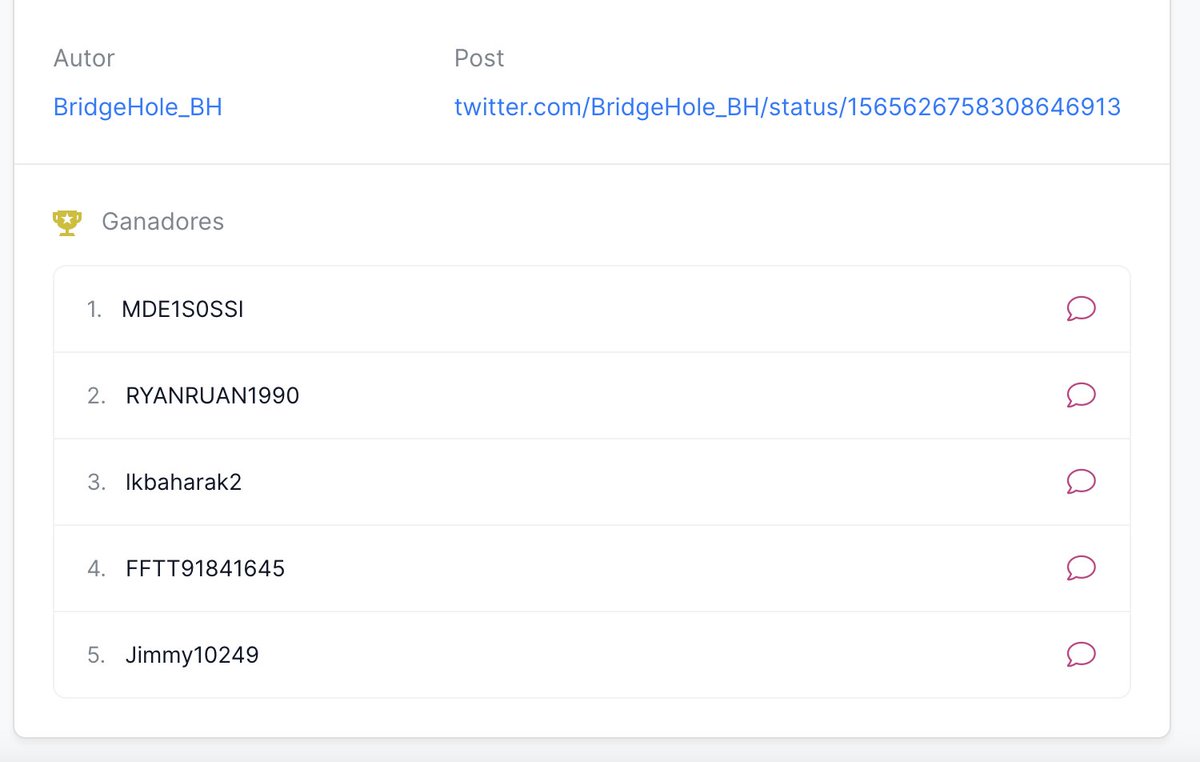
Task: Open comment icon for winner FFTT91841645
Action: coord(1081,568)
